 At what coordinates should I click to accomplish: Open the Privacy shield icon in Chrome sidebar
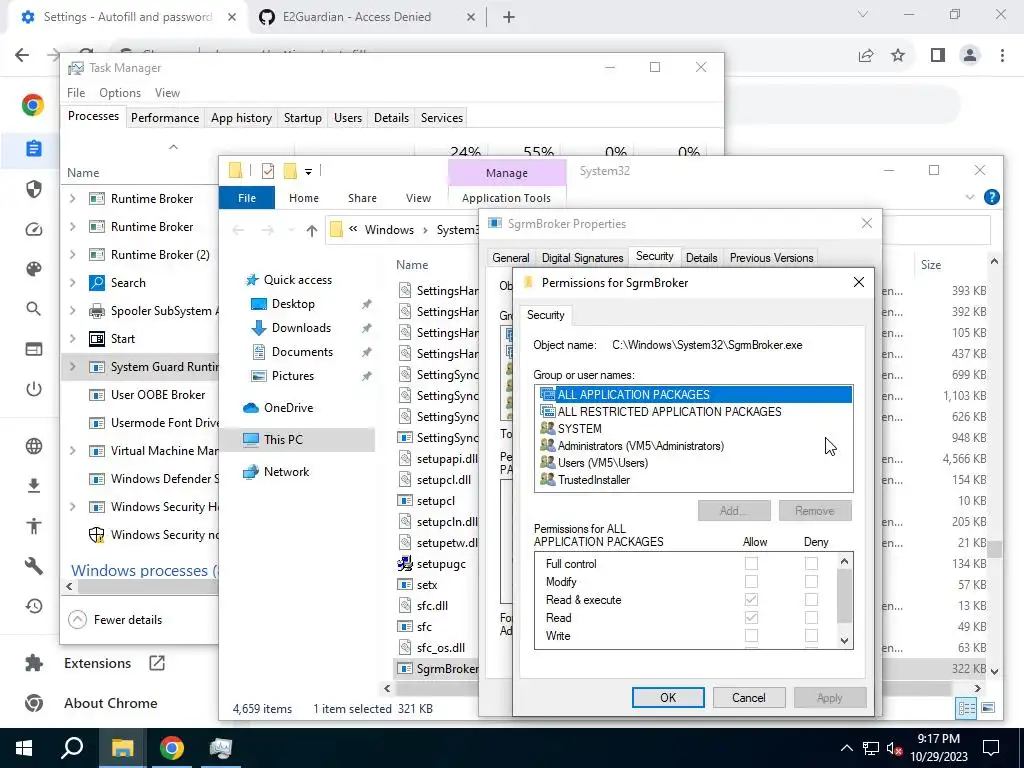coord(33,189)
